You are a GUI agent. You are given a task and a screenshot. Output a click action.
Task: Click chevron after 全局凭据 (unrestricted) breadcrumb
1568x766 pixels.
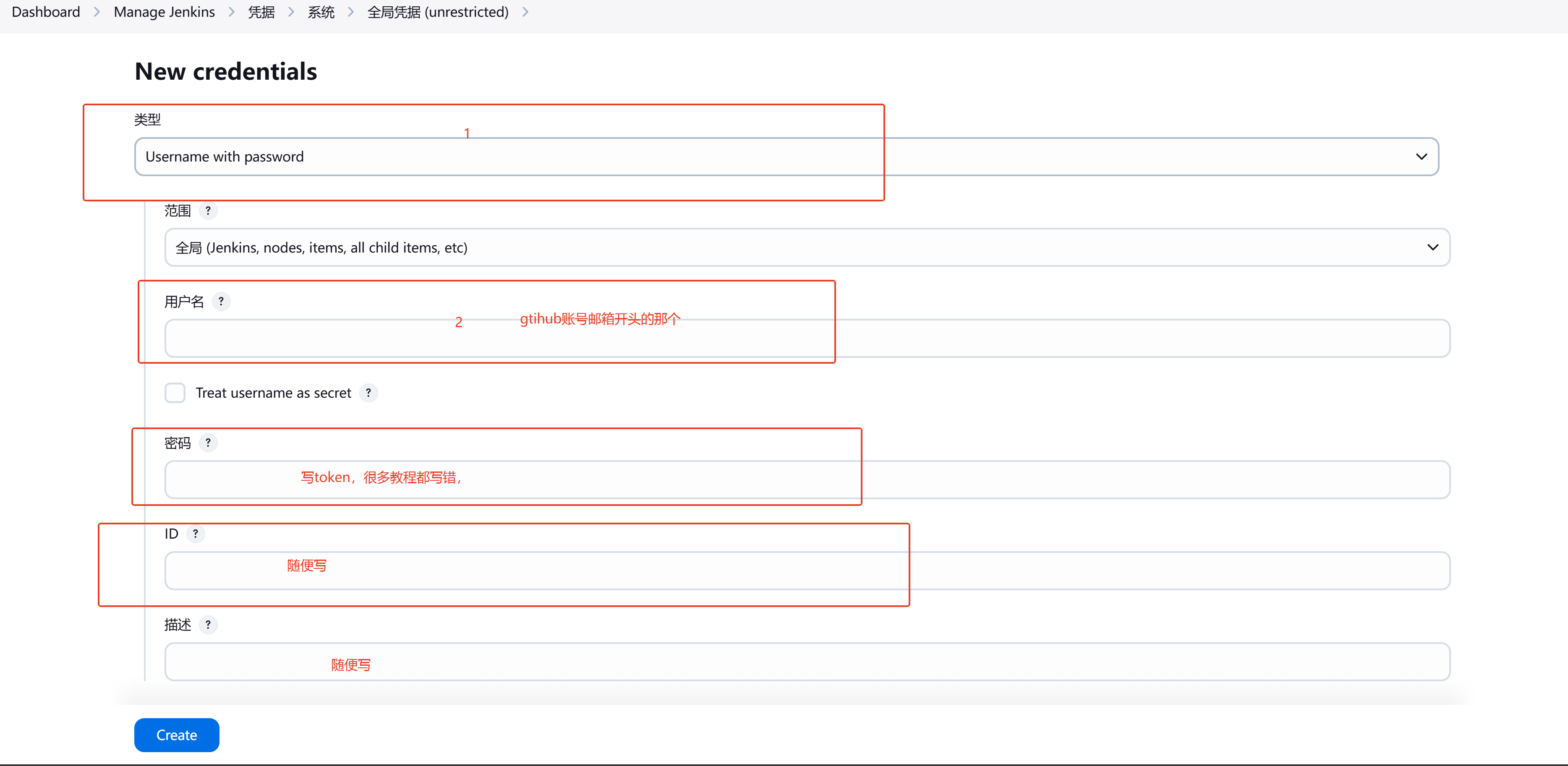coord(525,12)
